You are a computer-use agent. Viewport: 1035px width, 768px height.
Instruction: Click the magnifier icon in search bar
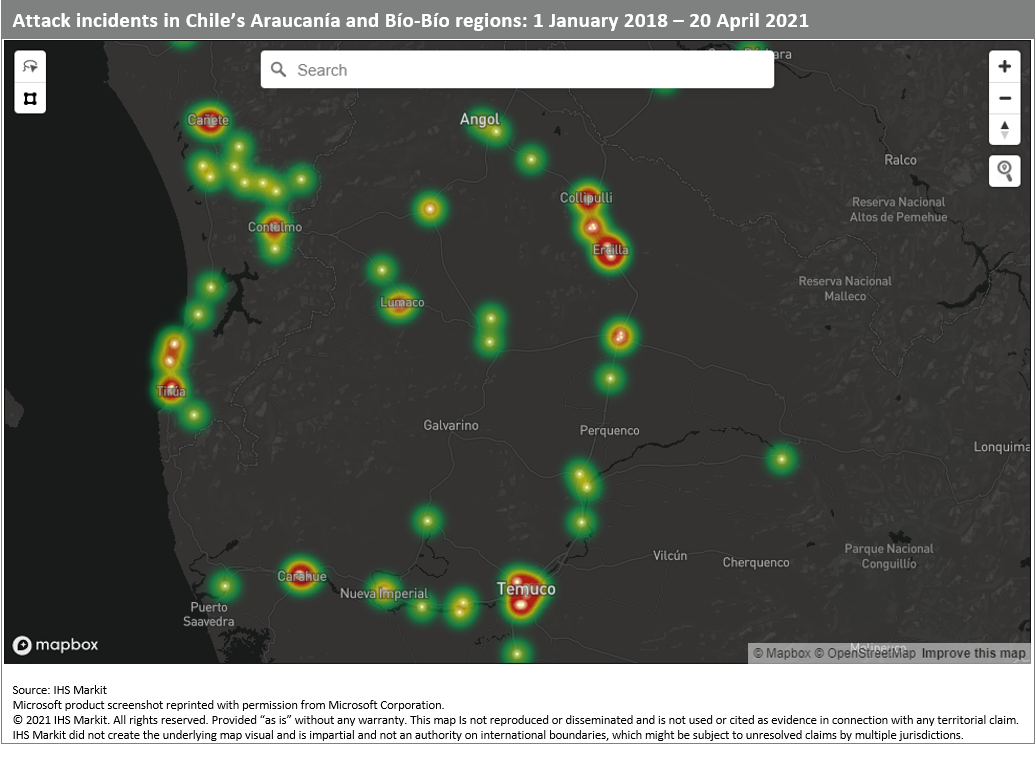point(279,70)
